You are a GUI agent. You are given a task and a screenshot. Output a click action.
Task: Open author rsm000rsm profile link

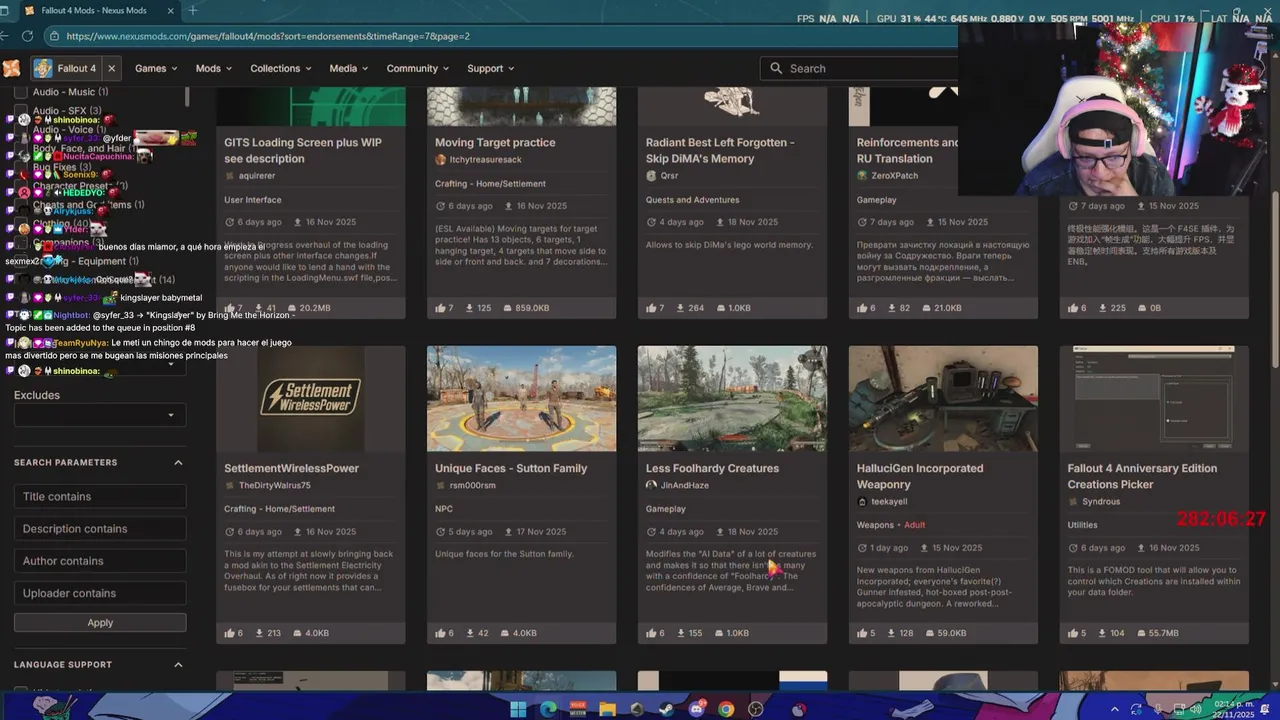tap(472, 485)
